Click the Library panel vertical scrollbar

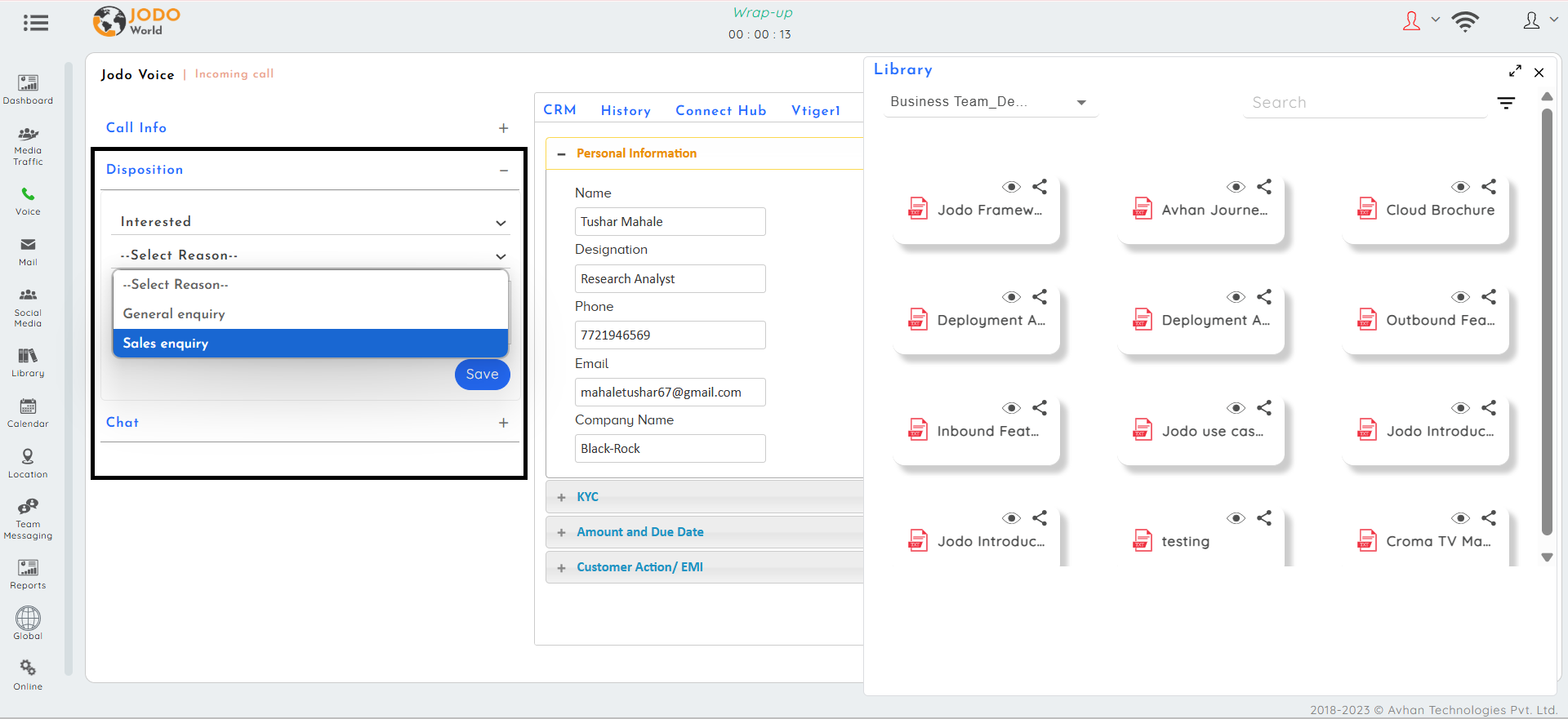tap(1547, 322)
